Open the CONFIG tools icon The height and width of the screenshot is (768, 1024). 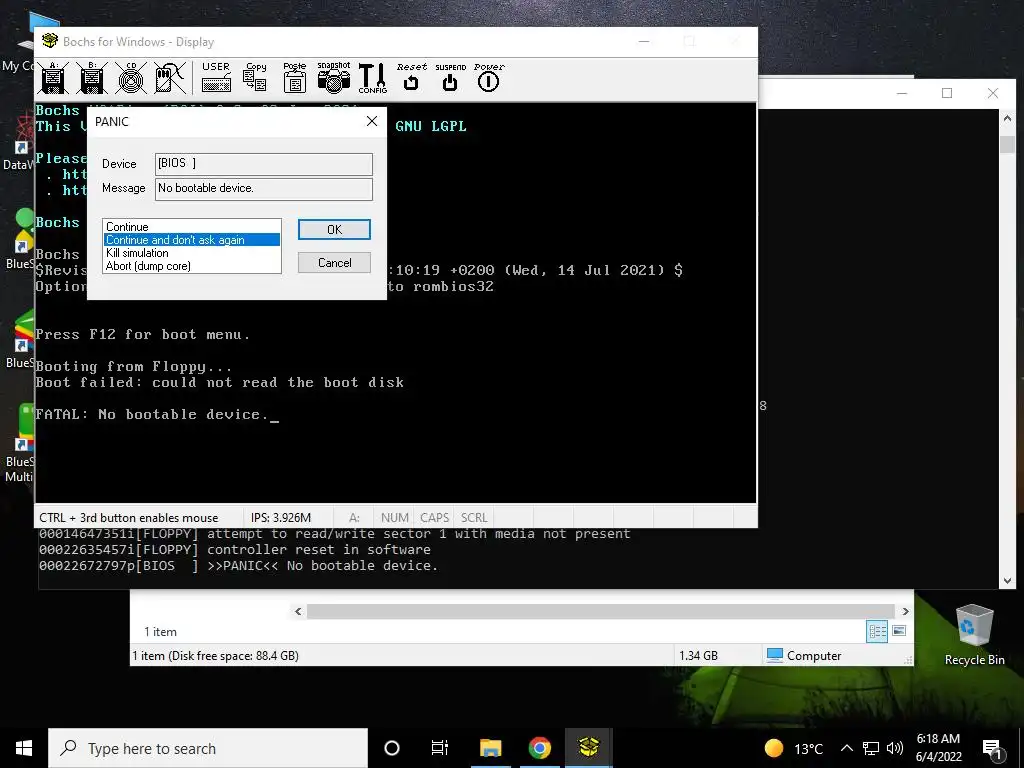pyautogui.click(x=373, y=78)
